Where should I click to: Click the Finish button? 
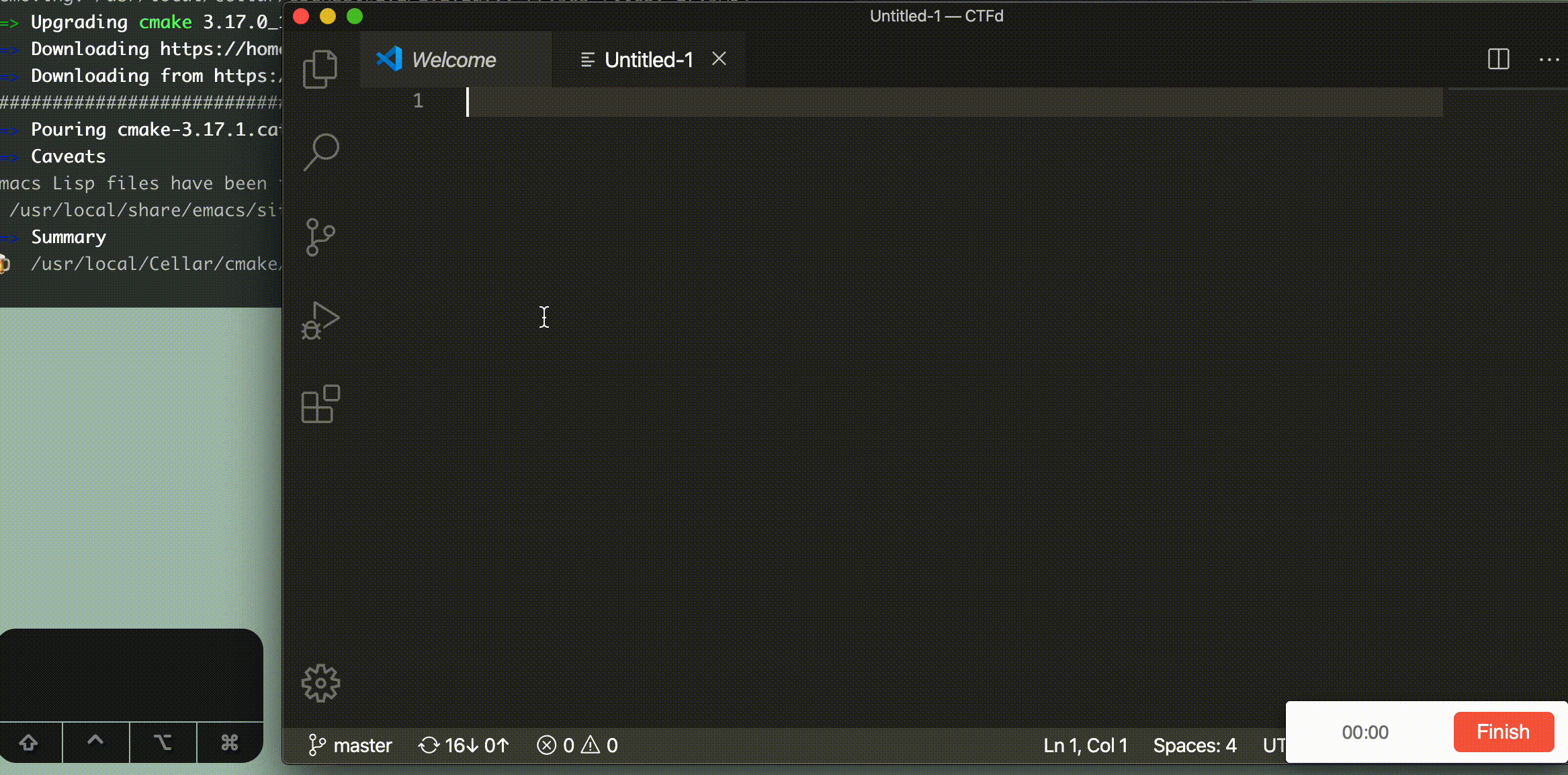[x=1503, y=731]
